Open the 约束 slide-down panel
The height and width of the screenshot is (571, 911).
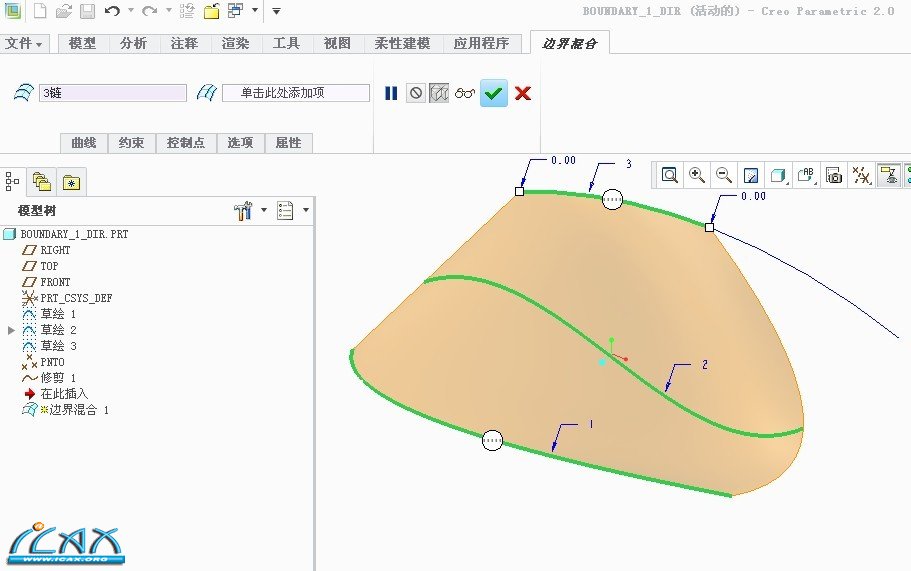pos(131,143)
